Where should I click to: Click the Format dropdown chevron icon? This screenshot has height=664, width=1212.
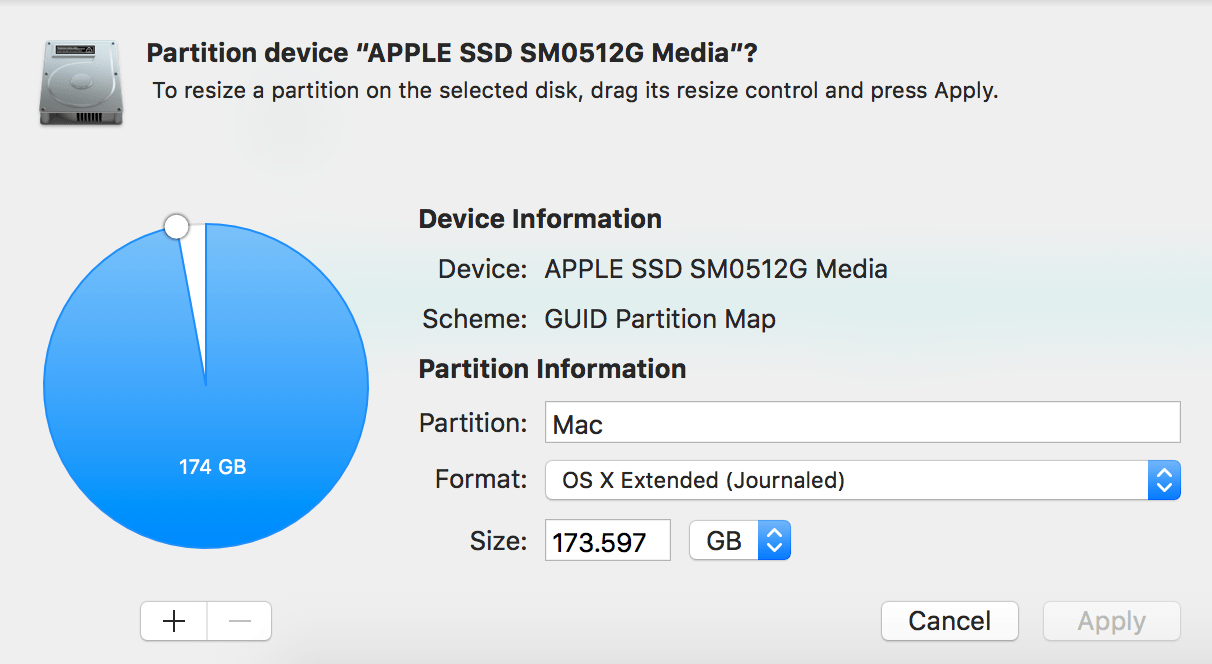tap(1163, 480)
